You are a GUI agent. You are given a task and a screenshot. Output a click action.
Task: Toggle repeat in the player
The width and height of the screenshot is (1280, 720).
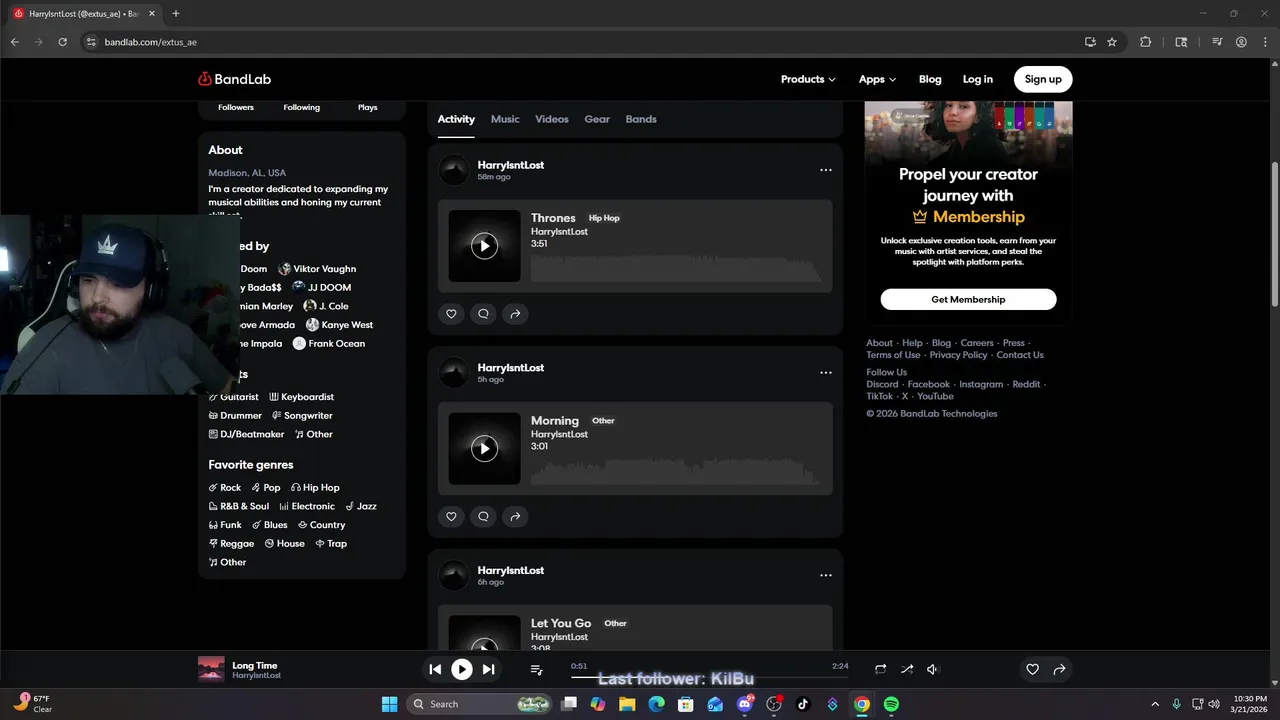tap(880, 670)
